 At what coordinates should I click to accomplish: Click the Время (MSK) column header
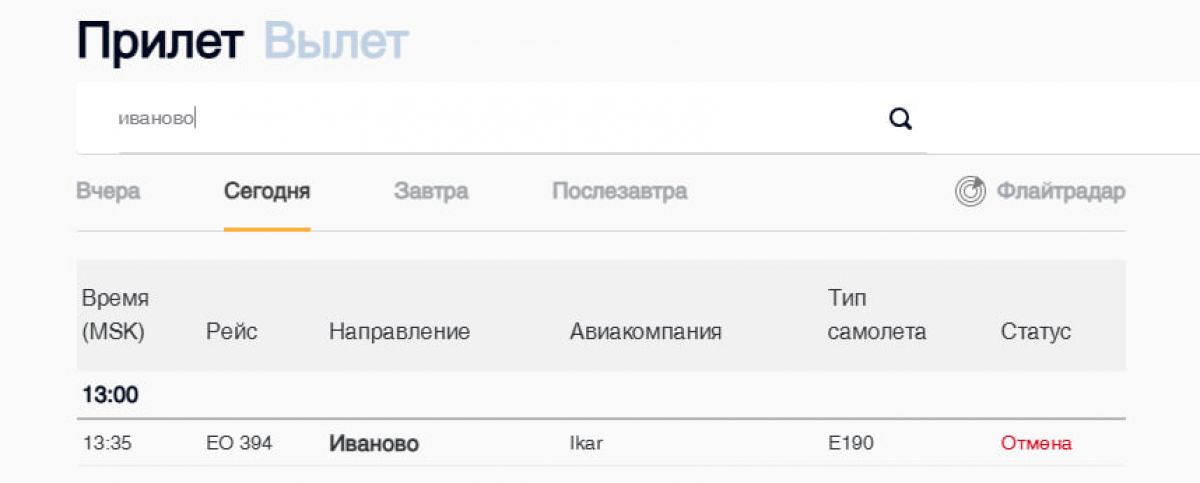pos(115,315)
